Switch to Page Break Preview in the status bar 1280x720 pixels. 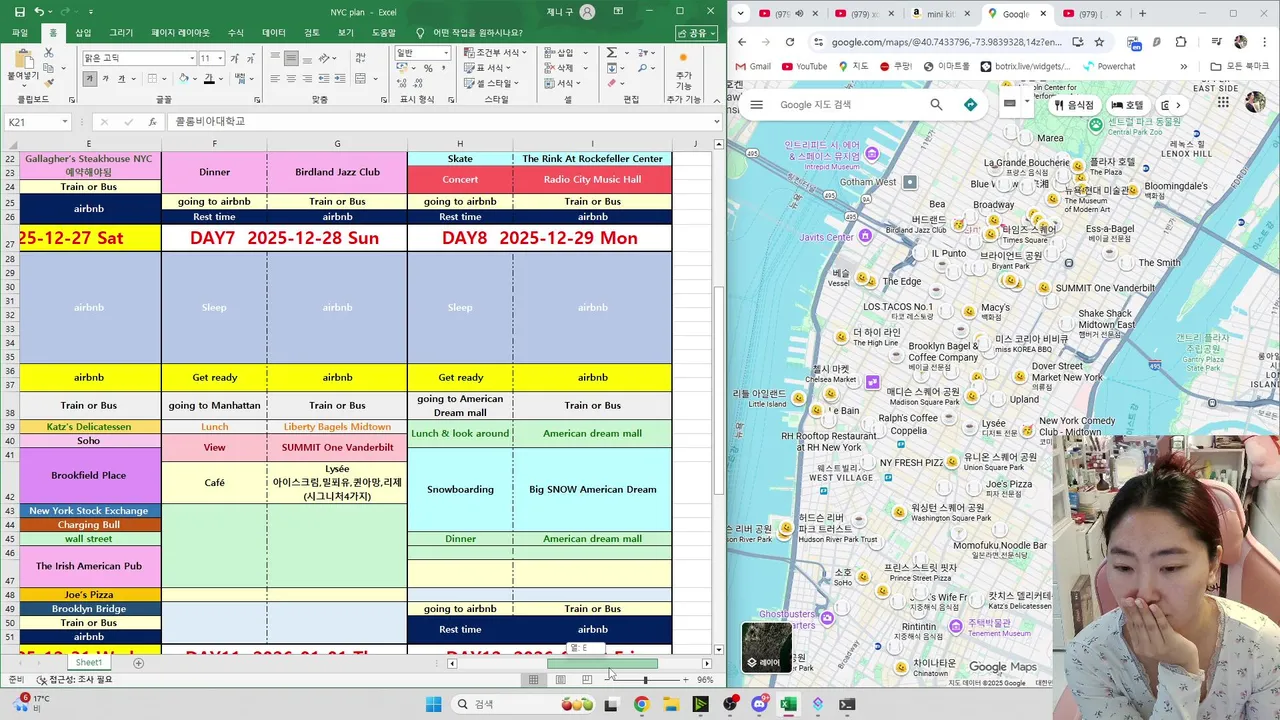click(x=586, y=680)
